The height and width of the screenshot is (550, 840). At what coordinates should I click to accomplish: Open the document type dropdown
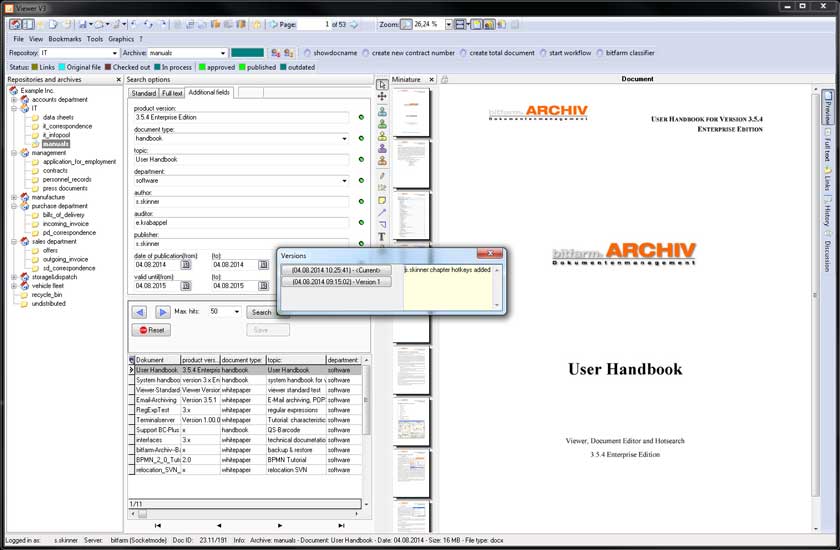(x=345, y=139)
